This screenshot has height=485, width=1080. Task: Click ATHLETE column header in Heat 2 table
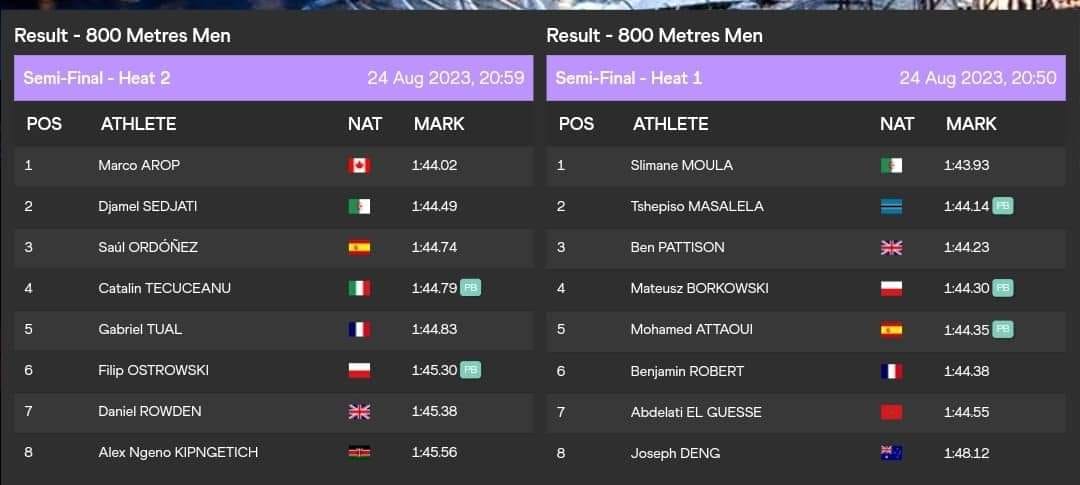pos(138,124)
